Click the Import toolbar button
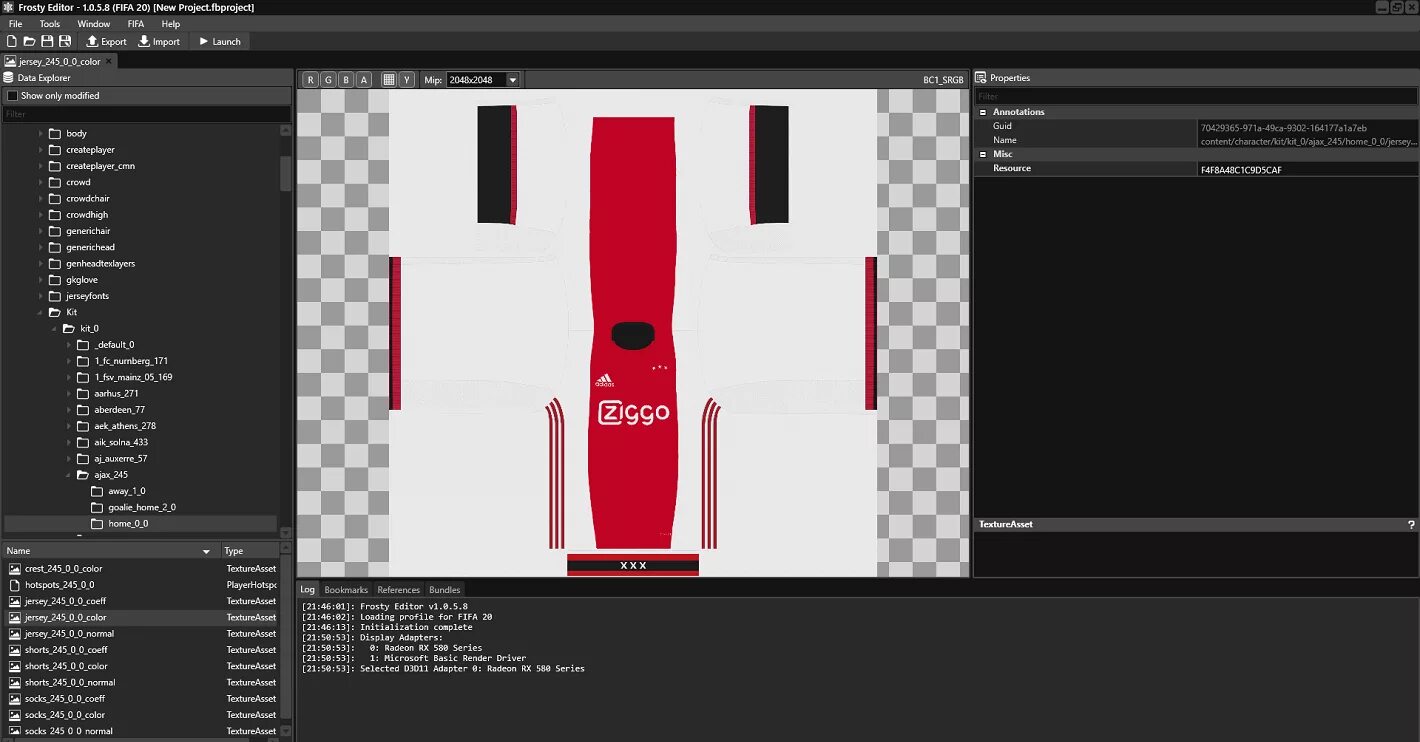This screenshot has height=742, width=1420. (x=159, y=41)
